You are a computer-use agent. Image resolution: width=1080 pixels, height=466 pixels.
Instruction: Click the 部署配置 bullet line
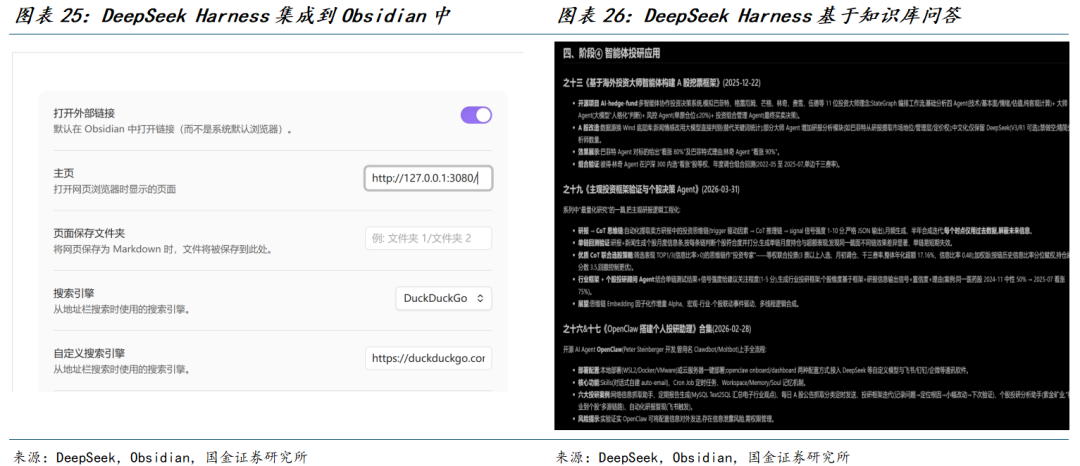(771, 370)
